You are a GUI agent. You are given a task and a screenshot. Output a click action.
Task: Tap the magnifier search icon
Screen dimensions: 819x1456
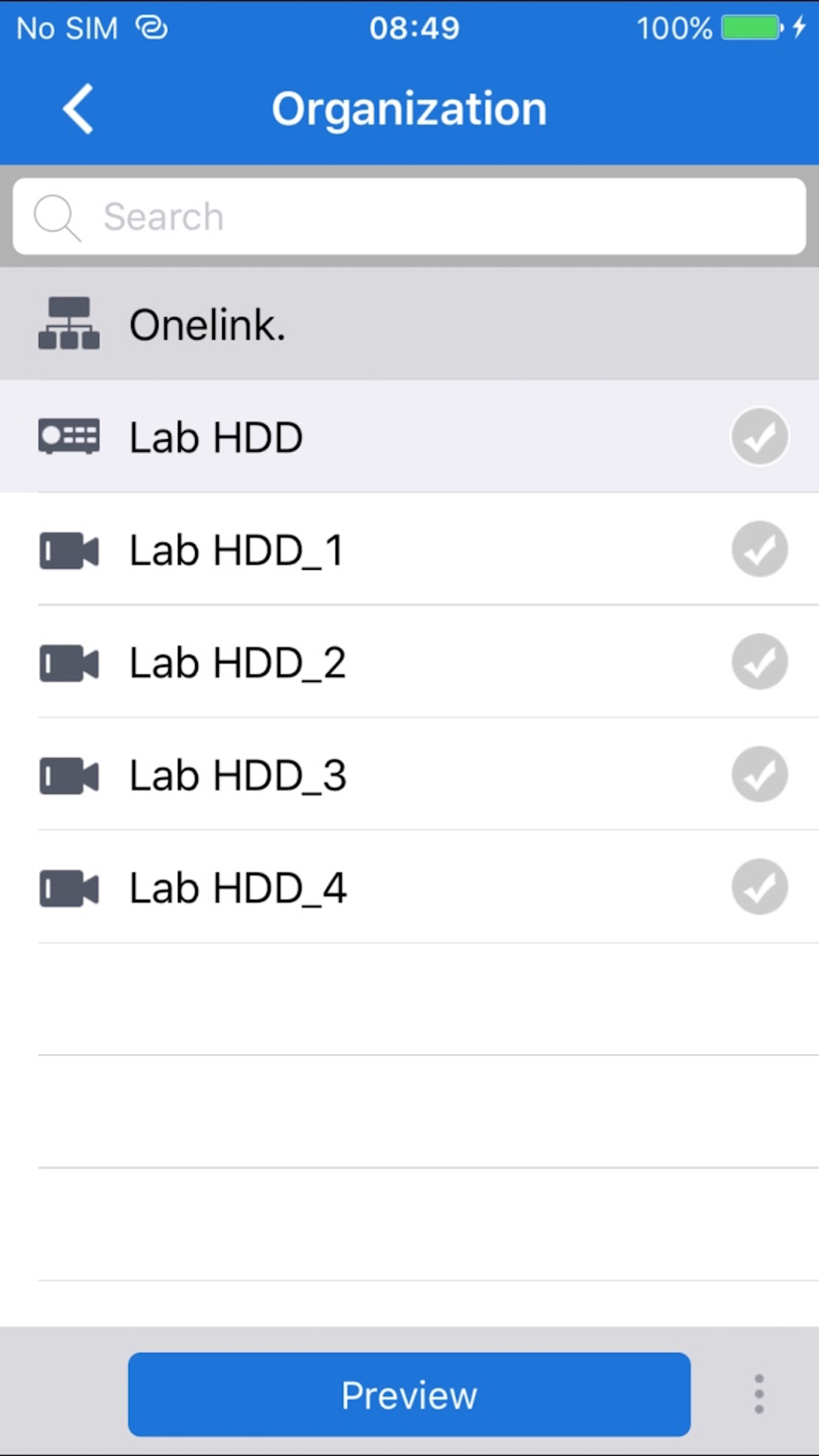pyautogui.click(x=57, y=218)
